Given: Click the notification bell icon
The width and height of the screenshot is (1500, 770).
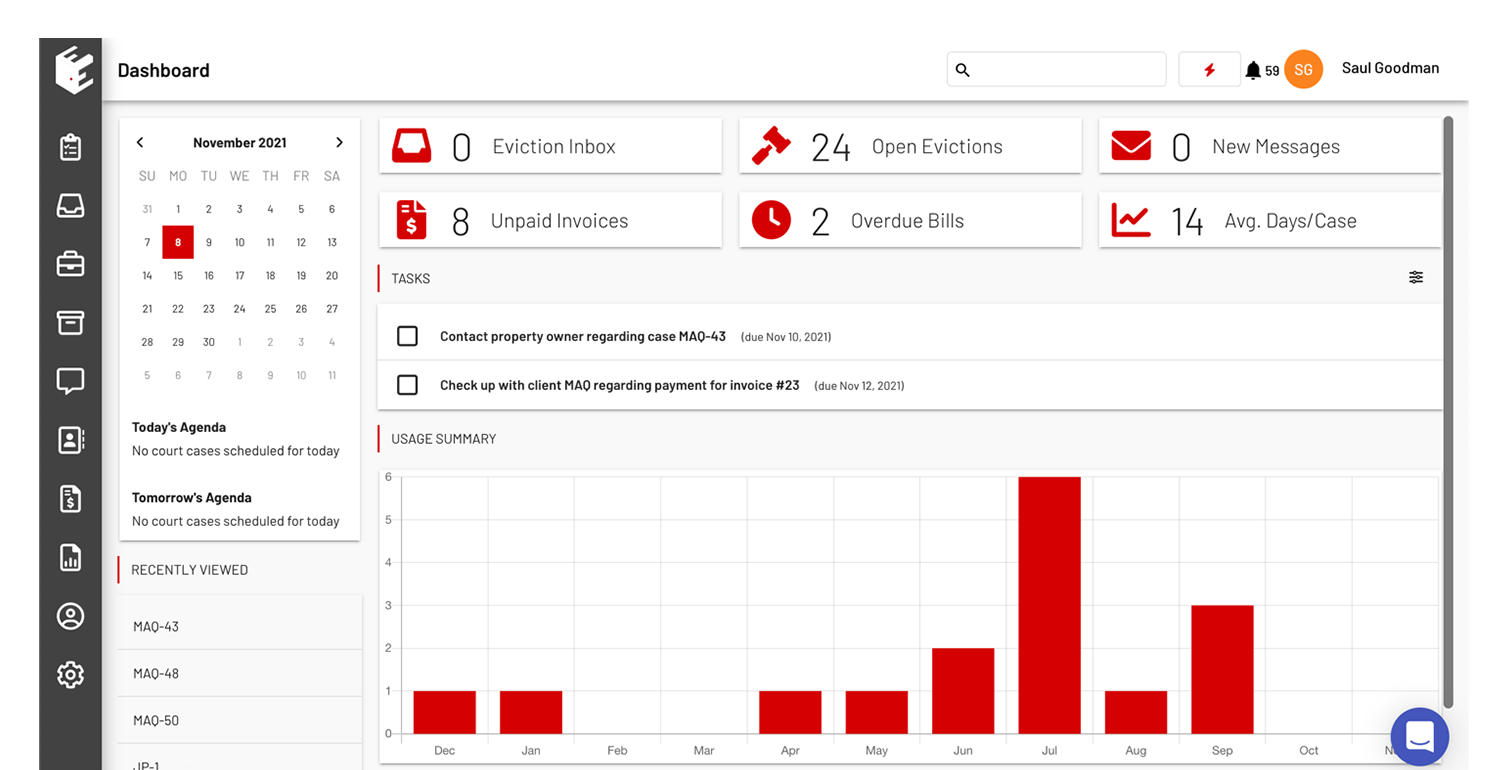Looking at the screenshot, I should pos(1253,70).
